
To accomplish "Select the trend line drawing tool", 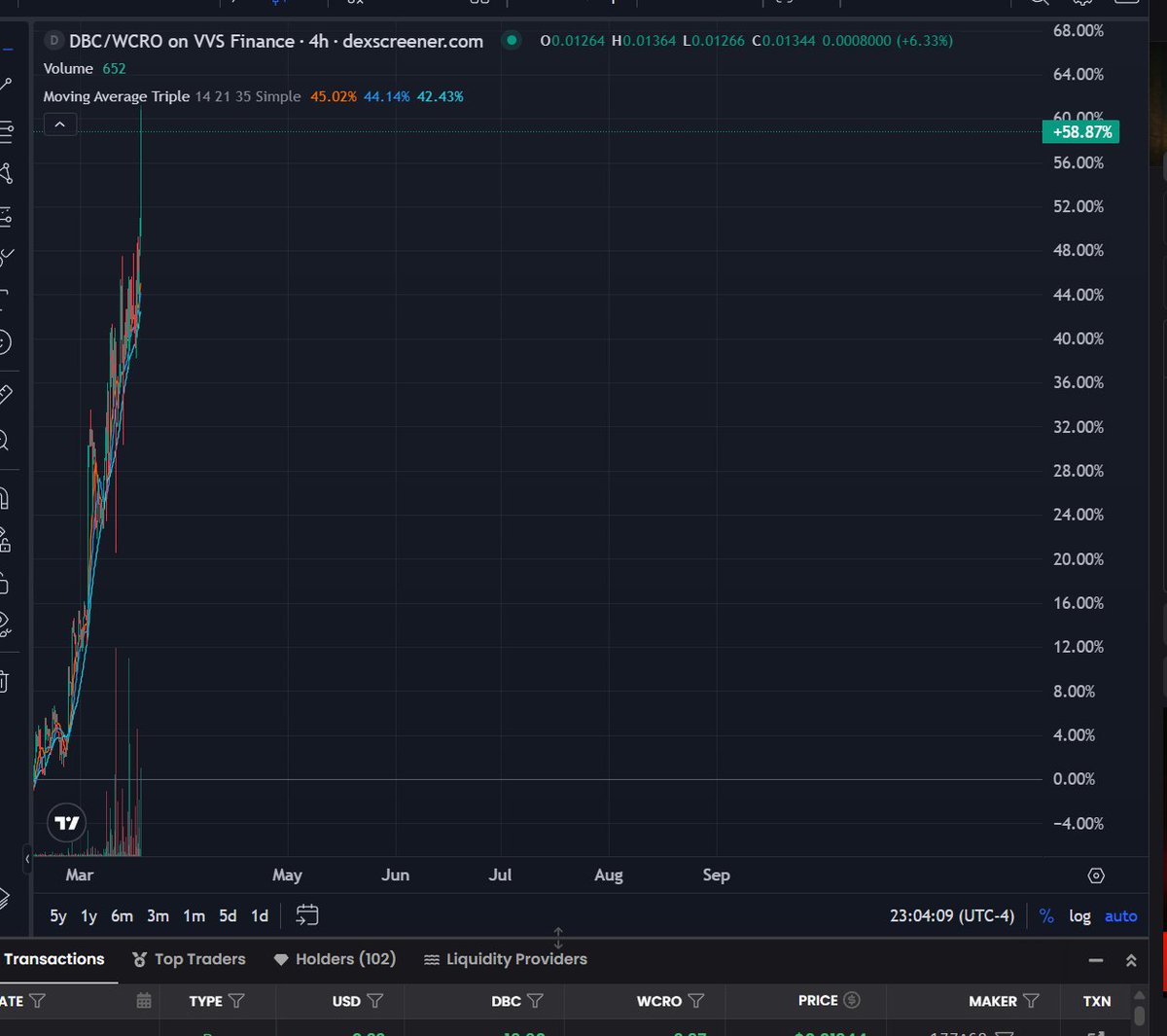I will 5,86.
